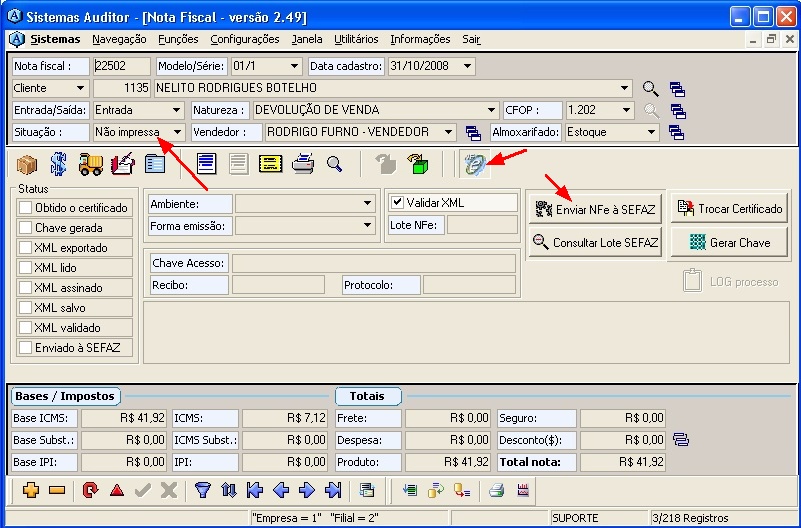
Task: Click the yellow ticket note icon
Action: [271, 164]
